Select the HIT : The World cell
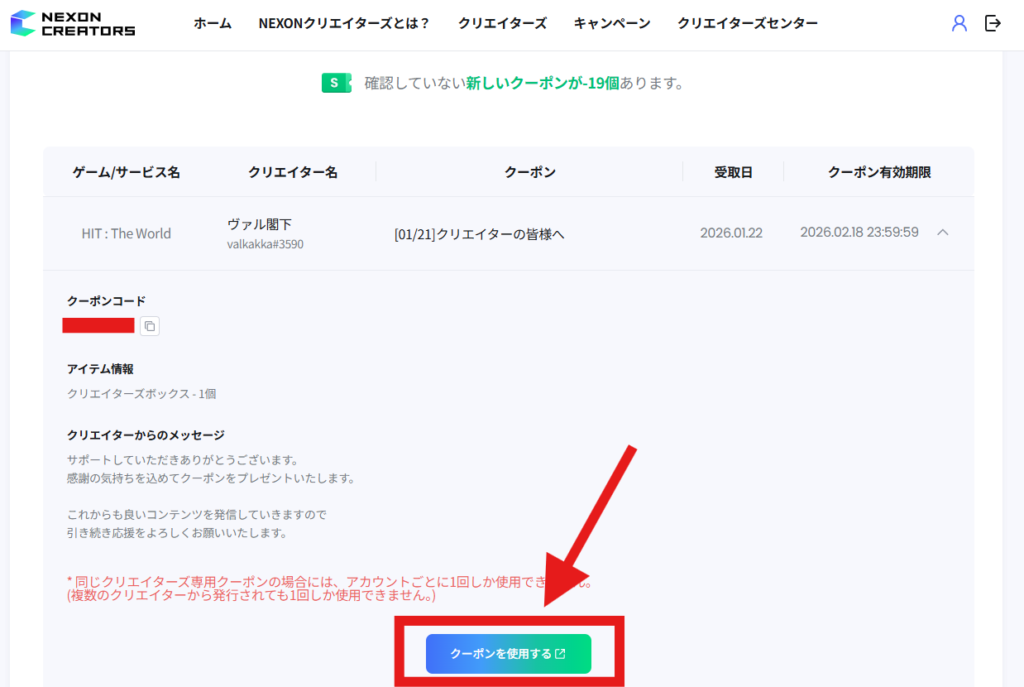1024x687 pixels. pos(126,233)
